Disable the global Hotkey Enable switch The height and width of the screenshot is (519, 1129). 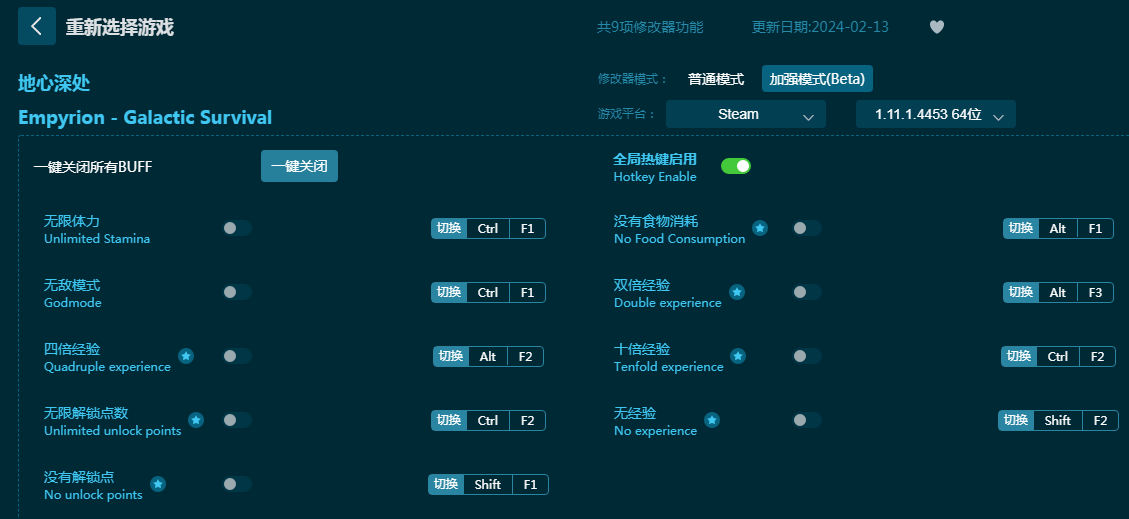pyautogui.click(x=736, y=166)
